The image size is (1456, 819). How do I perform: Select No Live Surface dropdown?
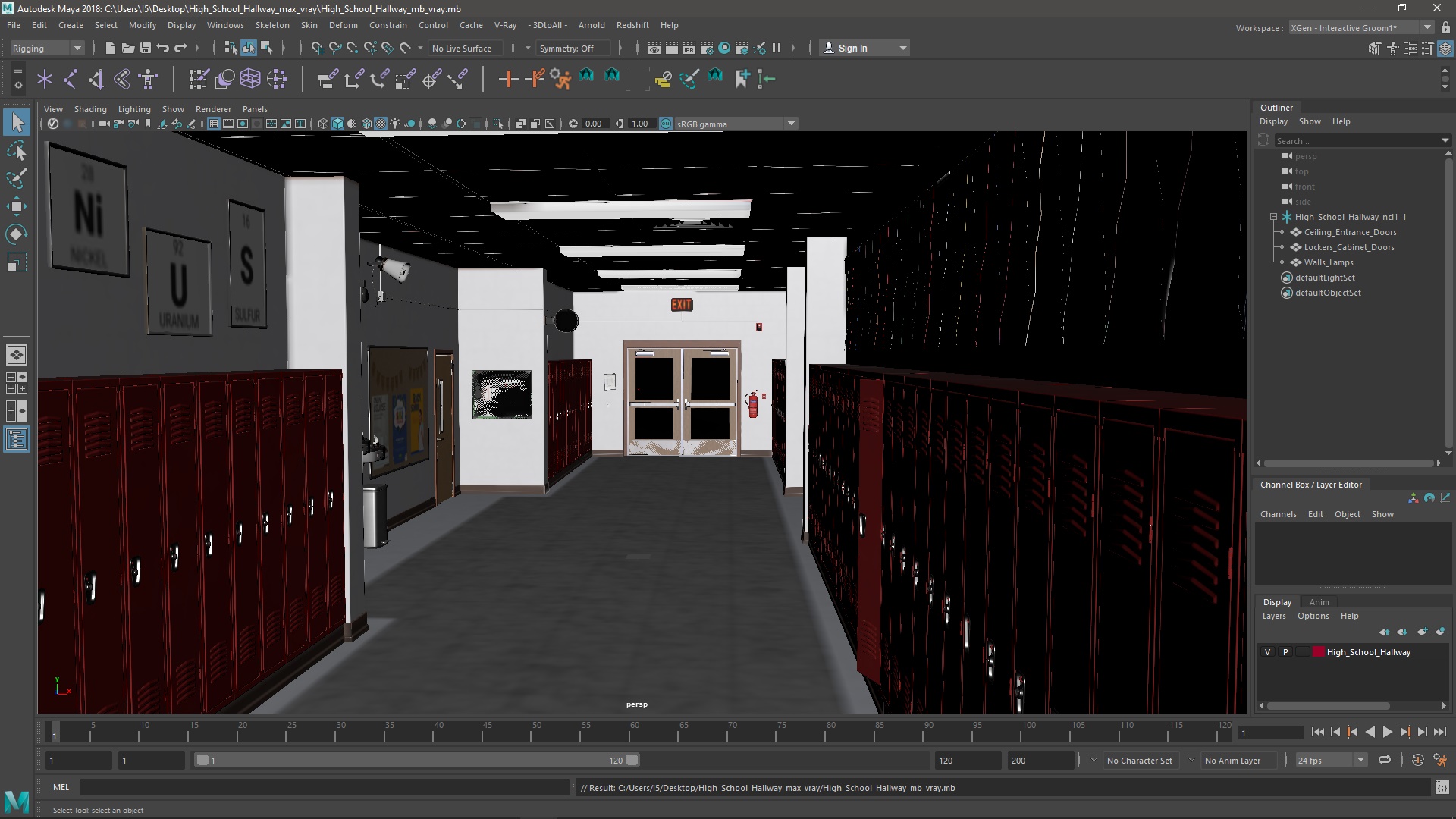point(465,48)
